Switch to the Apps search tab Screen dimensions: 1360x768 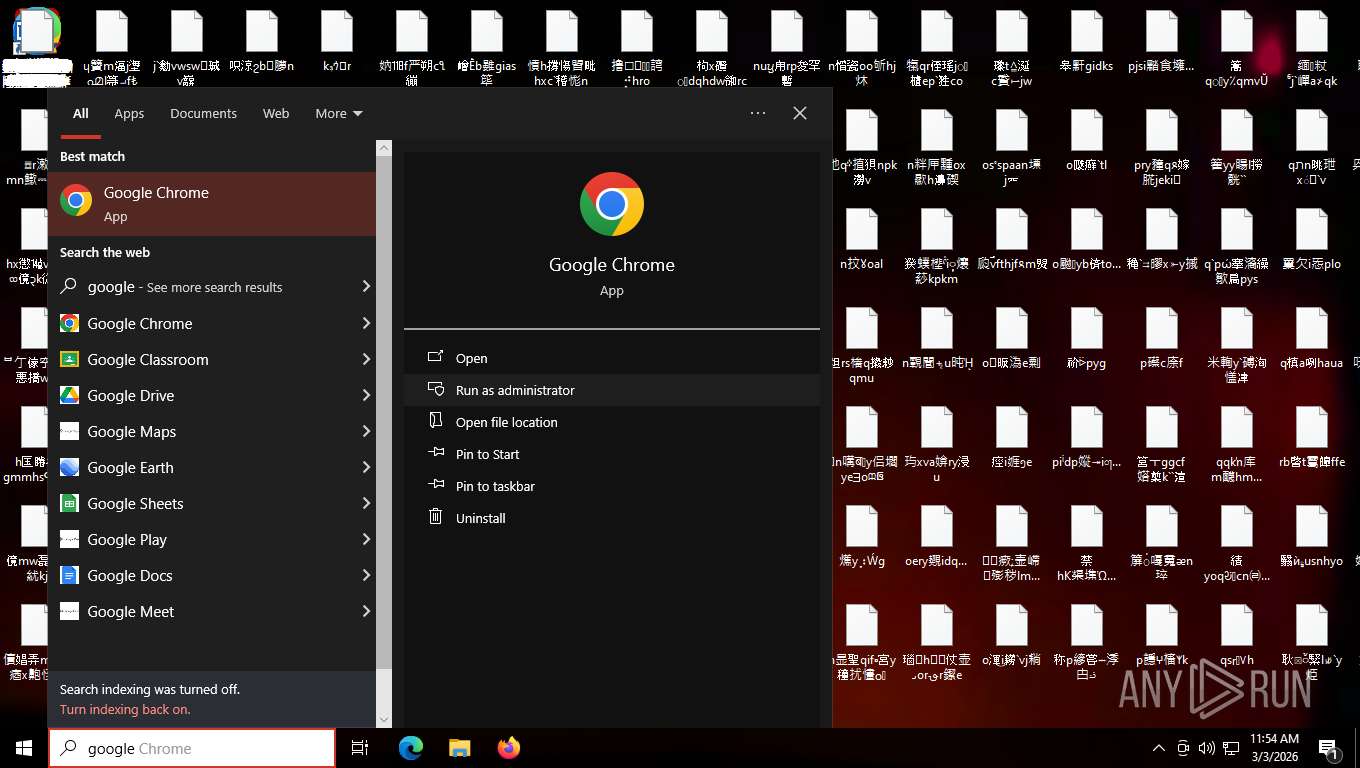(129, 113)
